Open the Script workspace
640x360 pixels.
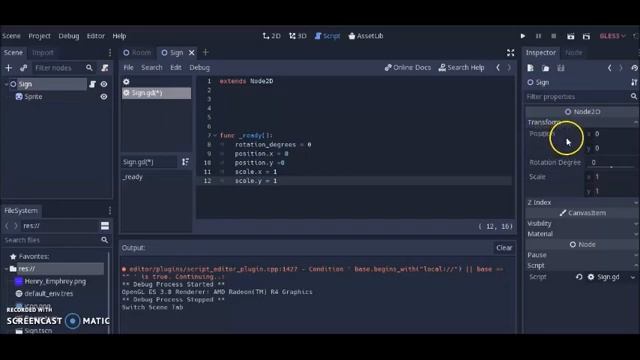(327, 36)
